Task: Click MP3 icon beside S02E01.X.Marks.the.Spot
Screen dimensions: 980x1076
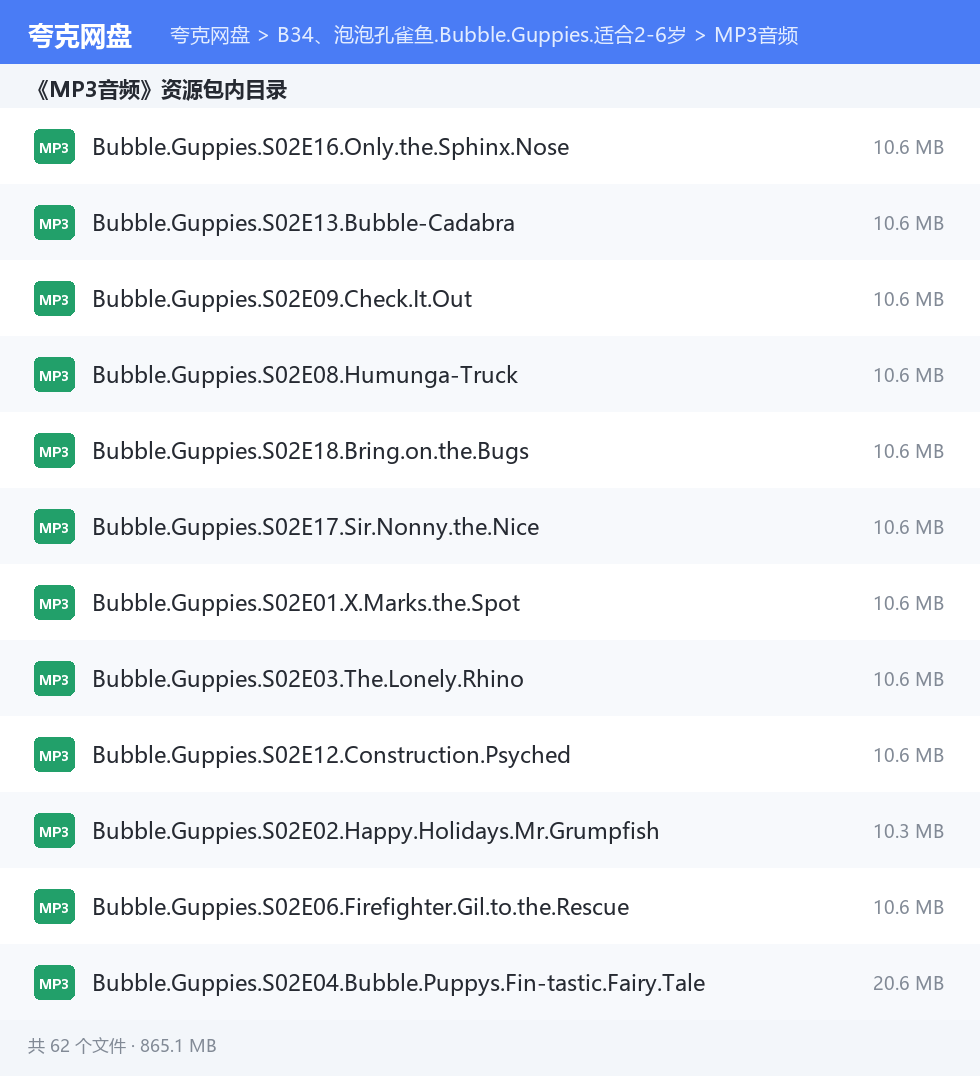Action: (x=54, y=603)
